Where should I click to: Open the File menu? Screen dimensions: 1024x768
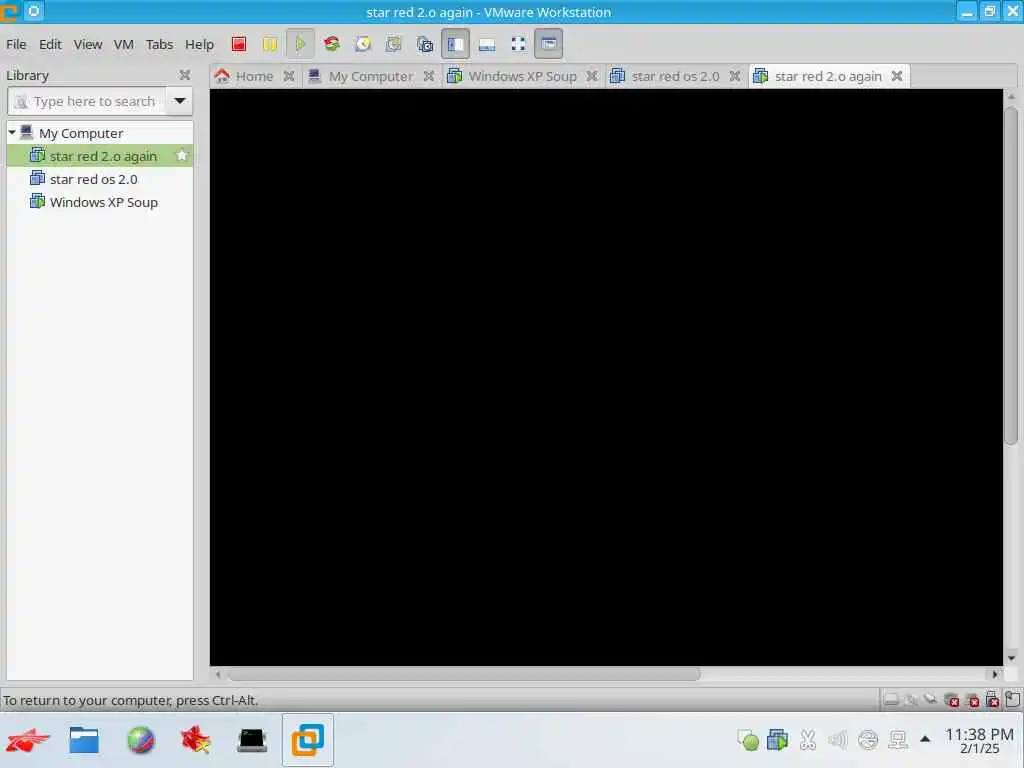tap(16, 44)
